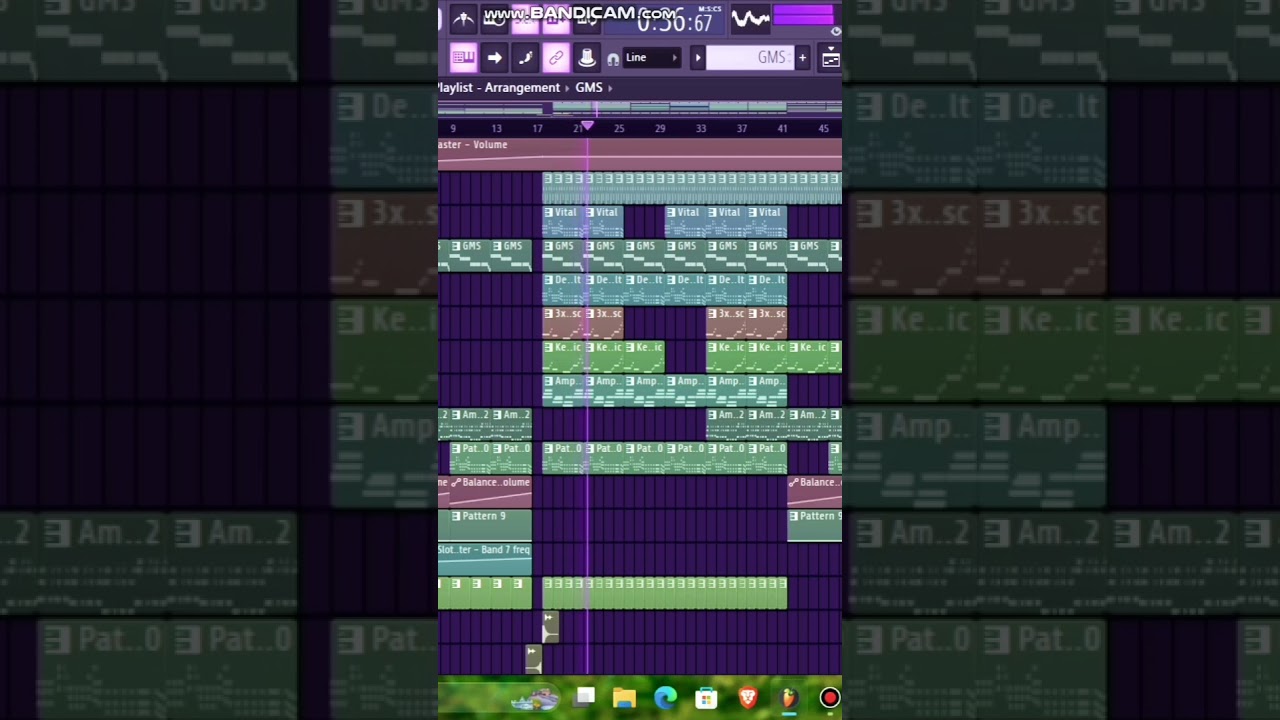This screenshot has width=1280, height=720.
Task: Select the leftmost Vital clip
Action: coord(563,221)
